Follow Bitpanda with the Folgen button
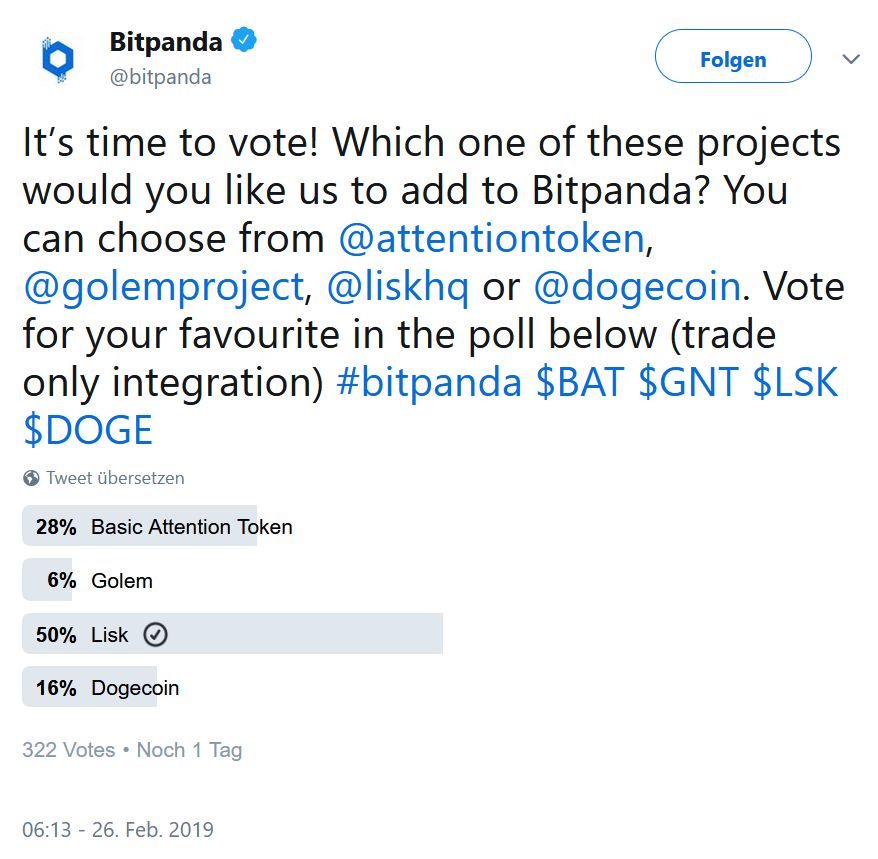 pyautogui.click(x=733, y=56)
